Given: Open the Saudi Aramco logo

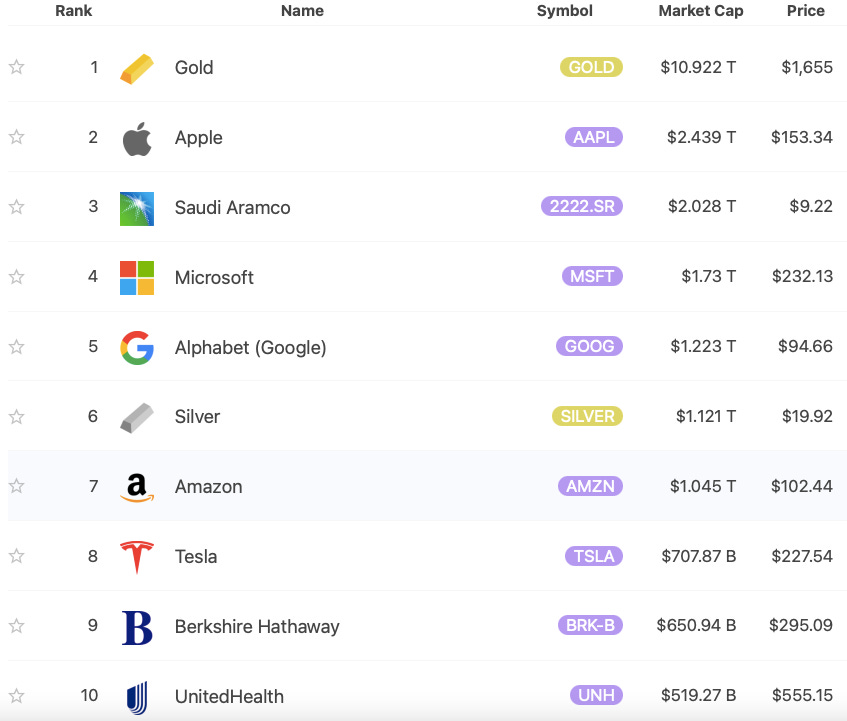Looking at the screenshot, I should click(137, 208).
